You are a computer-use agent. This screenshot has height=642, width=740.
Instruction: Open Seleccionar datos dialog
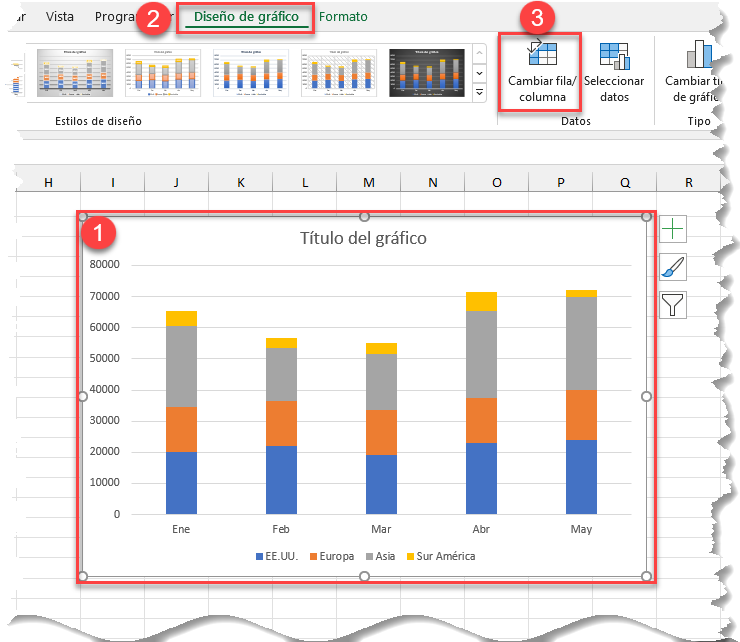click(614, 72)
